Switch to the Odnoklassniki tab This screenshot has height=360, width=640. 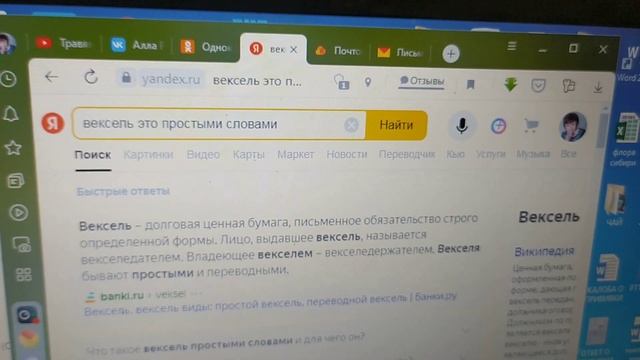click(x=206, y=47)
